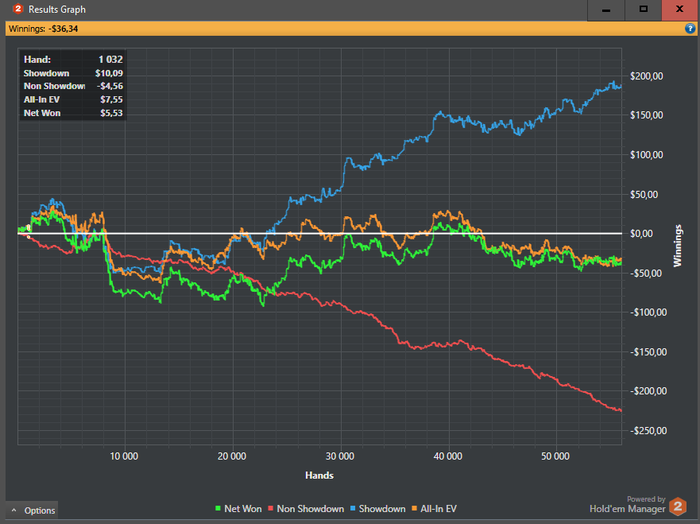Click the Net Won legend label

[x=243, y=509]
